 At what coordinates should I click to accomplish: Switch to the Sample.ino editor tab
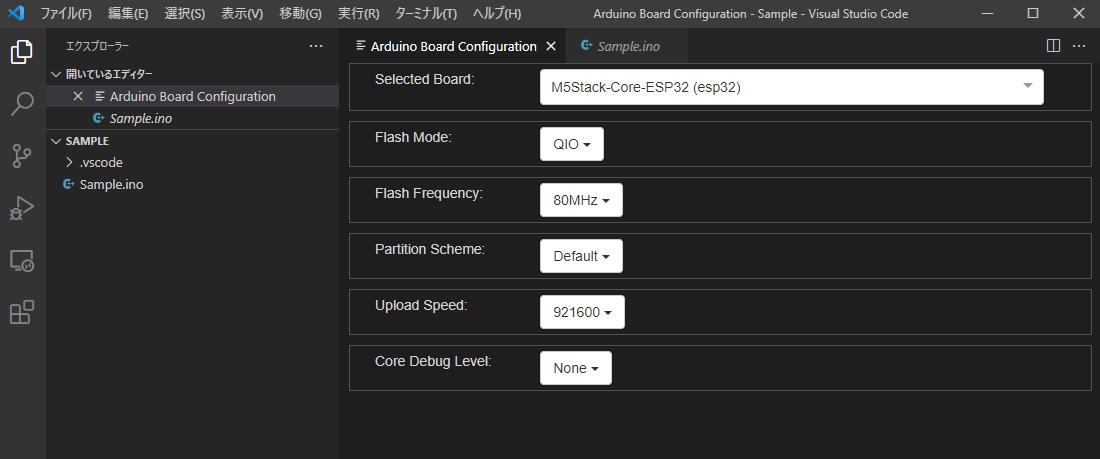coord(626,46)
